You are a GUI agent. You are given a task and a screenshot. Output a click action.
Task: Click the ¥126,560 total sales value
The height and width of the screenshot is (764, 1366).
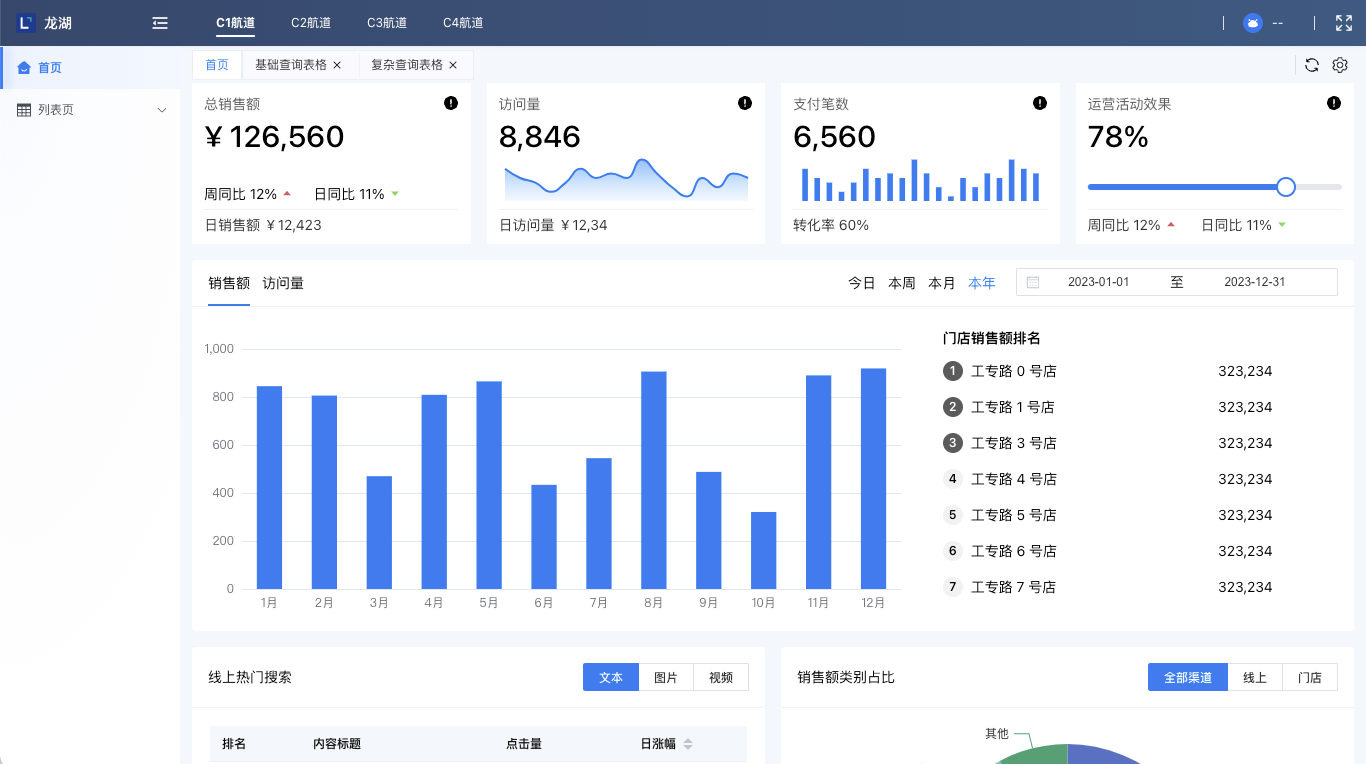point(274,137)
